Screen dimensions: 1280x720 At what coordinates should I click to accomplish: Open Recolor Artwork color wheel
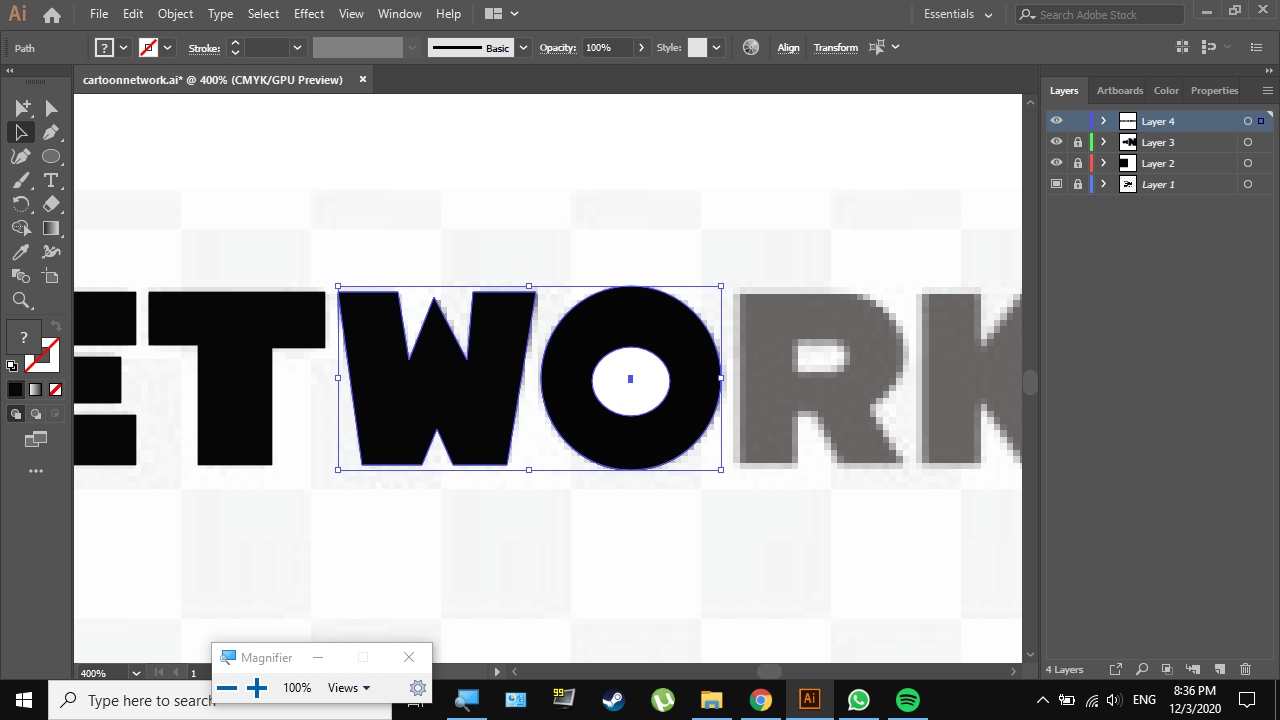coord(751,47)
